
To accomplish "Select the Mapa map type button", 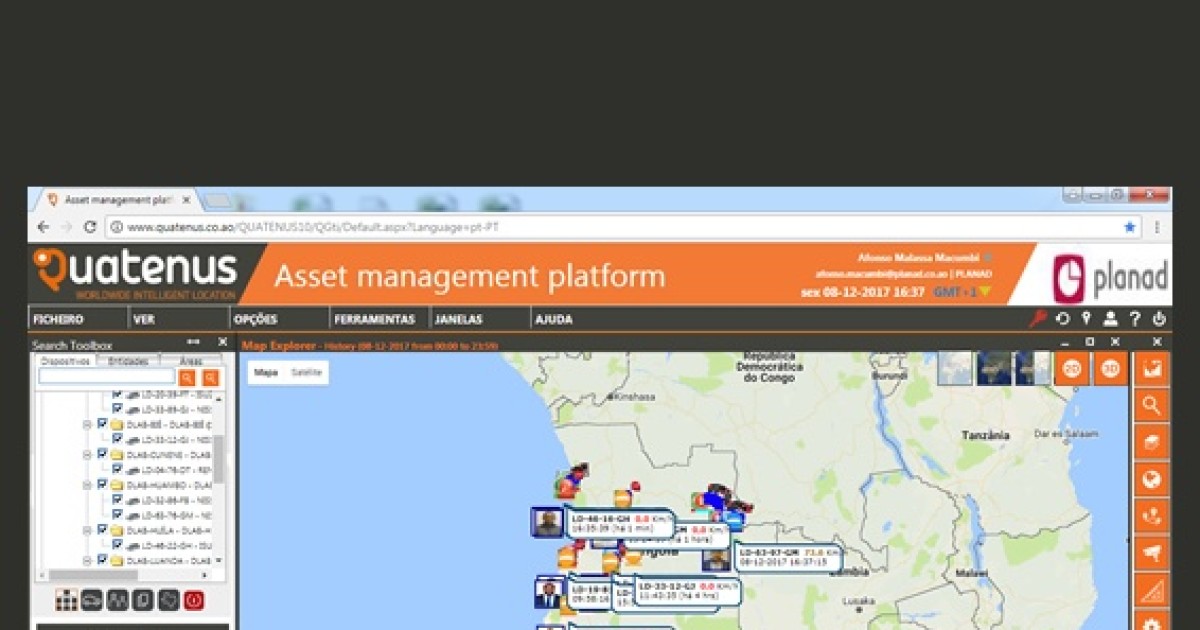I will pos(266,372).
